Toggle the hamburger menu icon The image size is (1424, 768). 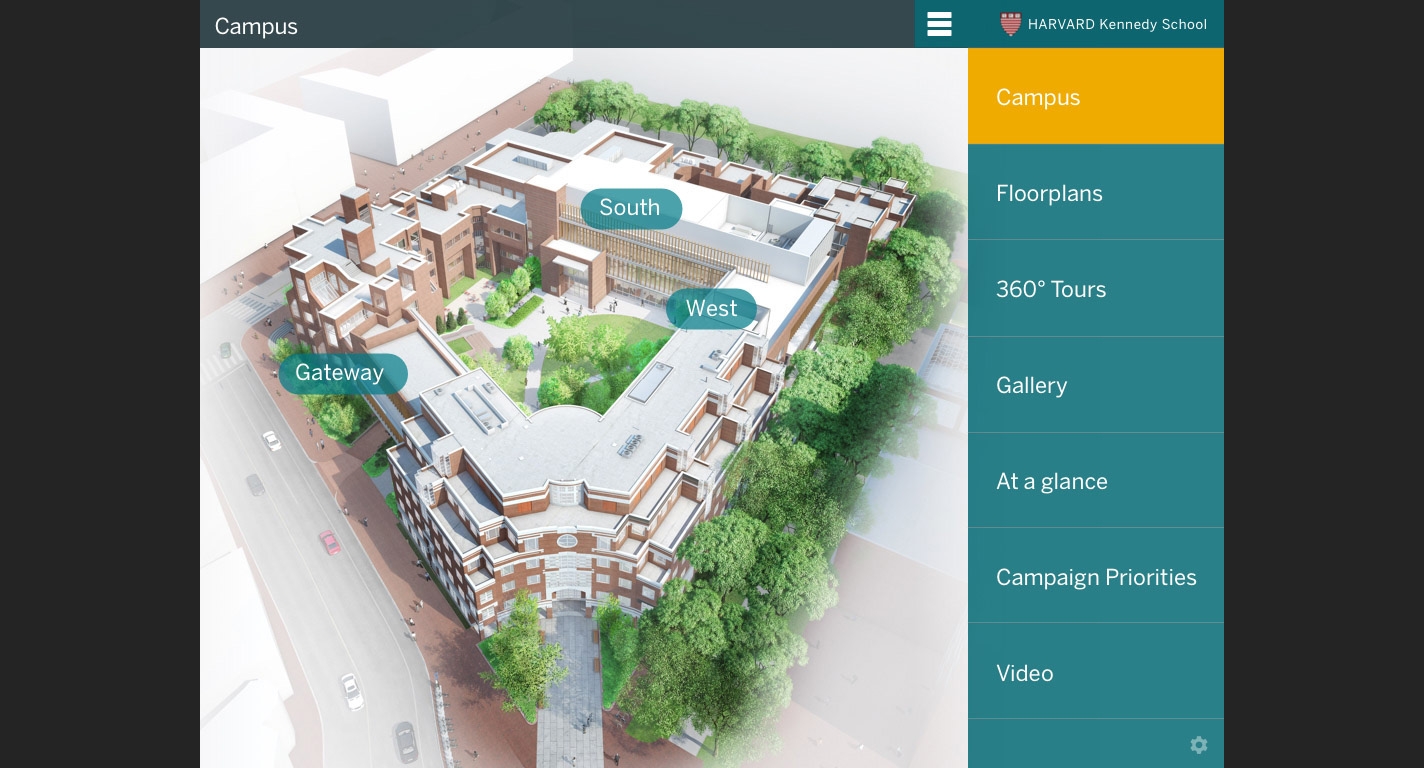click(x=939, y=24)
